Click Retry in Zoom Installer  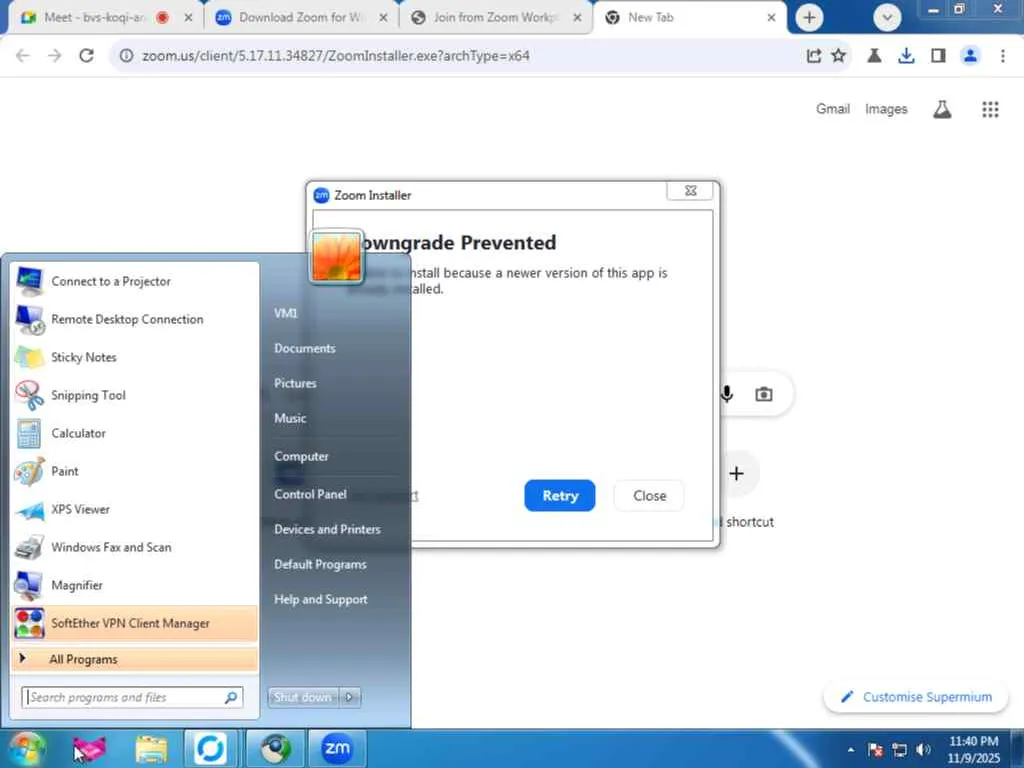(x=560, y=496)
